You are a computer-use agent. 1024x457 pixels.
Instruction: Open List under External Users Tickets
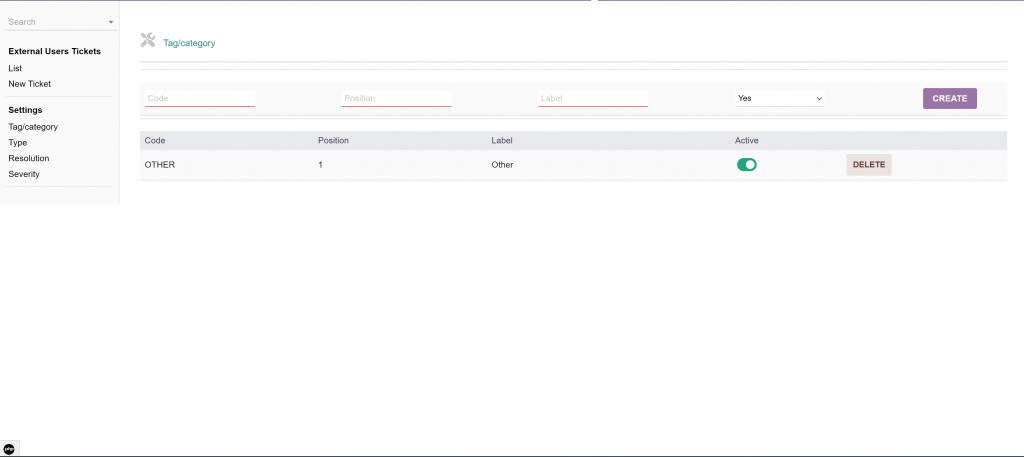(x=15, y=69)
